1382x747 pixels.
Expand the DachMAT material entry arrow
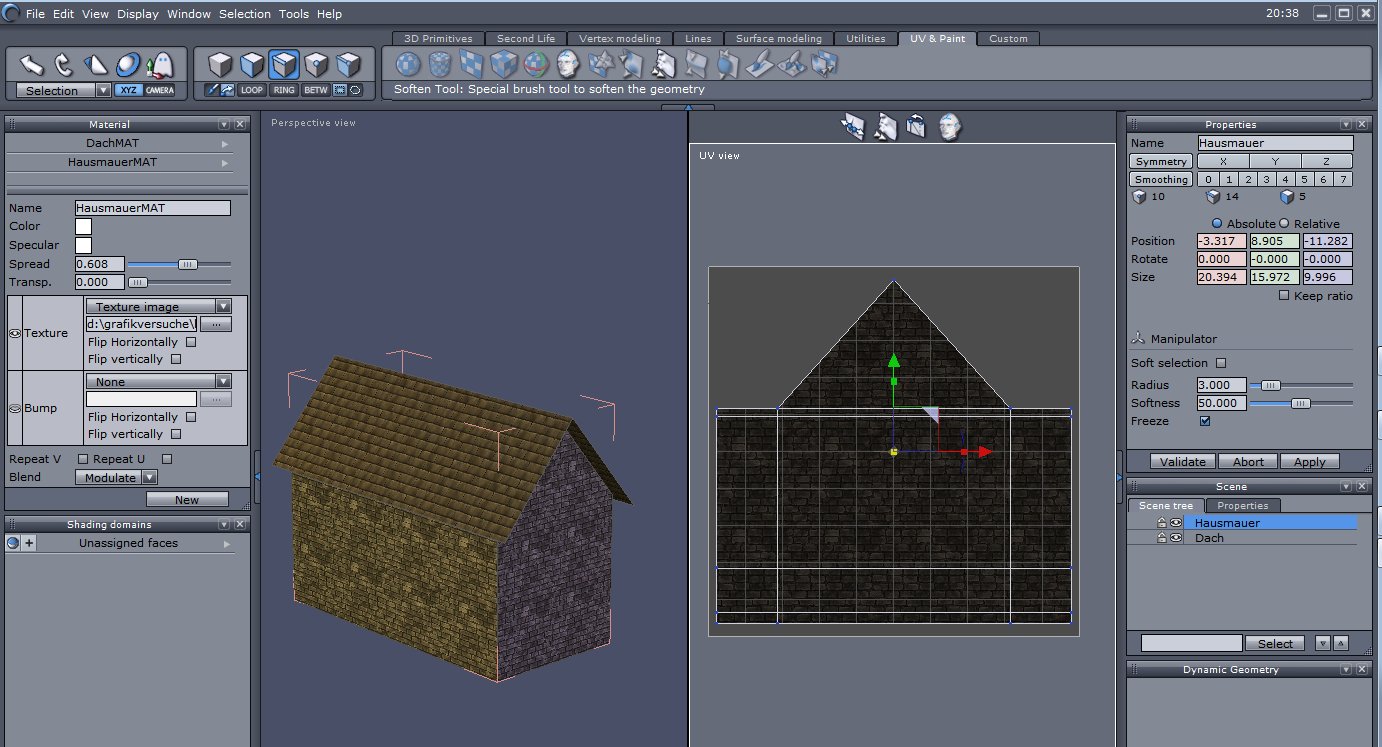tap(224, 144)
